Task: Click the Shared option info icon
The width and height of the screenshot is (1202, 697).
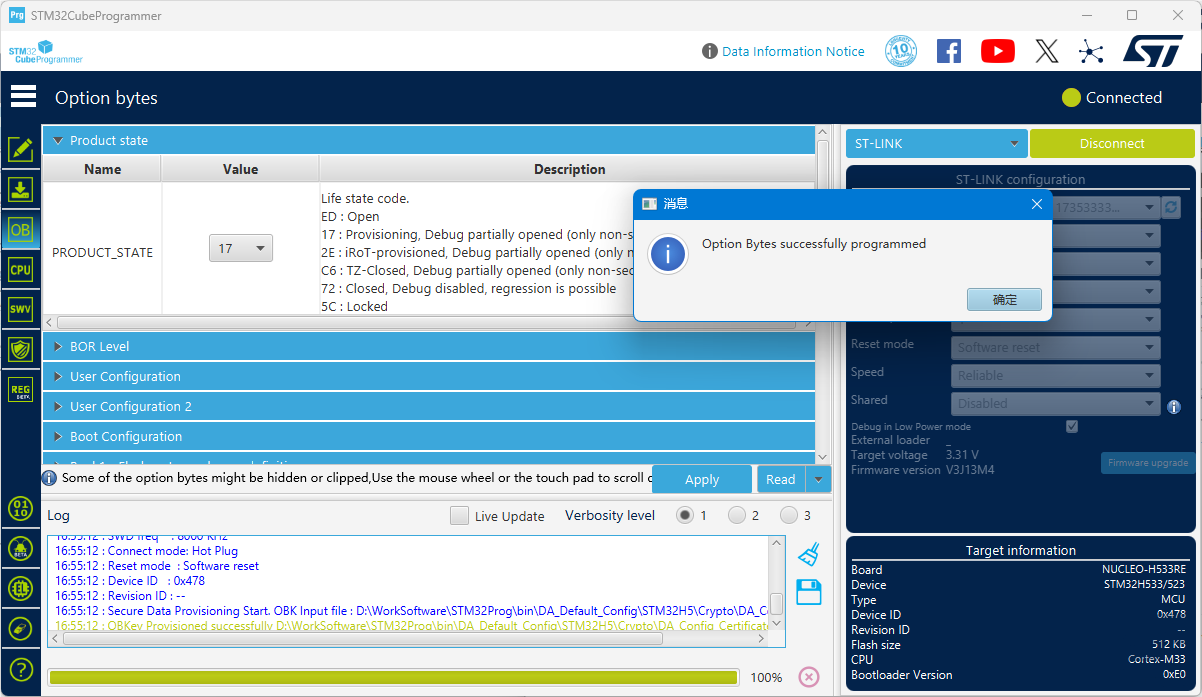Action: (x=1174, y=407)
